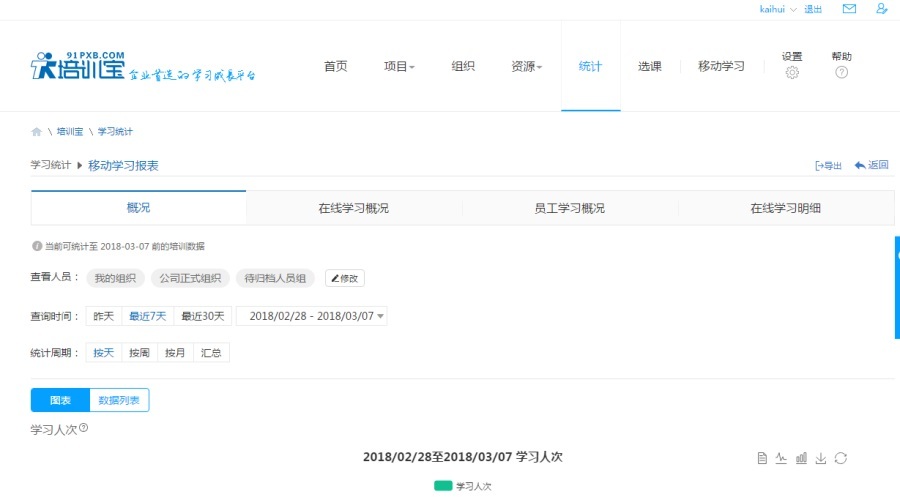Set statistics period to 按月
900x497 pixels.
click(x=175, y=353)
